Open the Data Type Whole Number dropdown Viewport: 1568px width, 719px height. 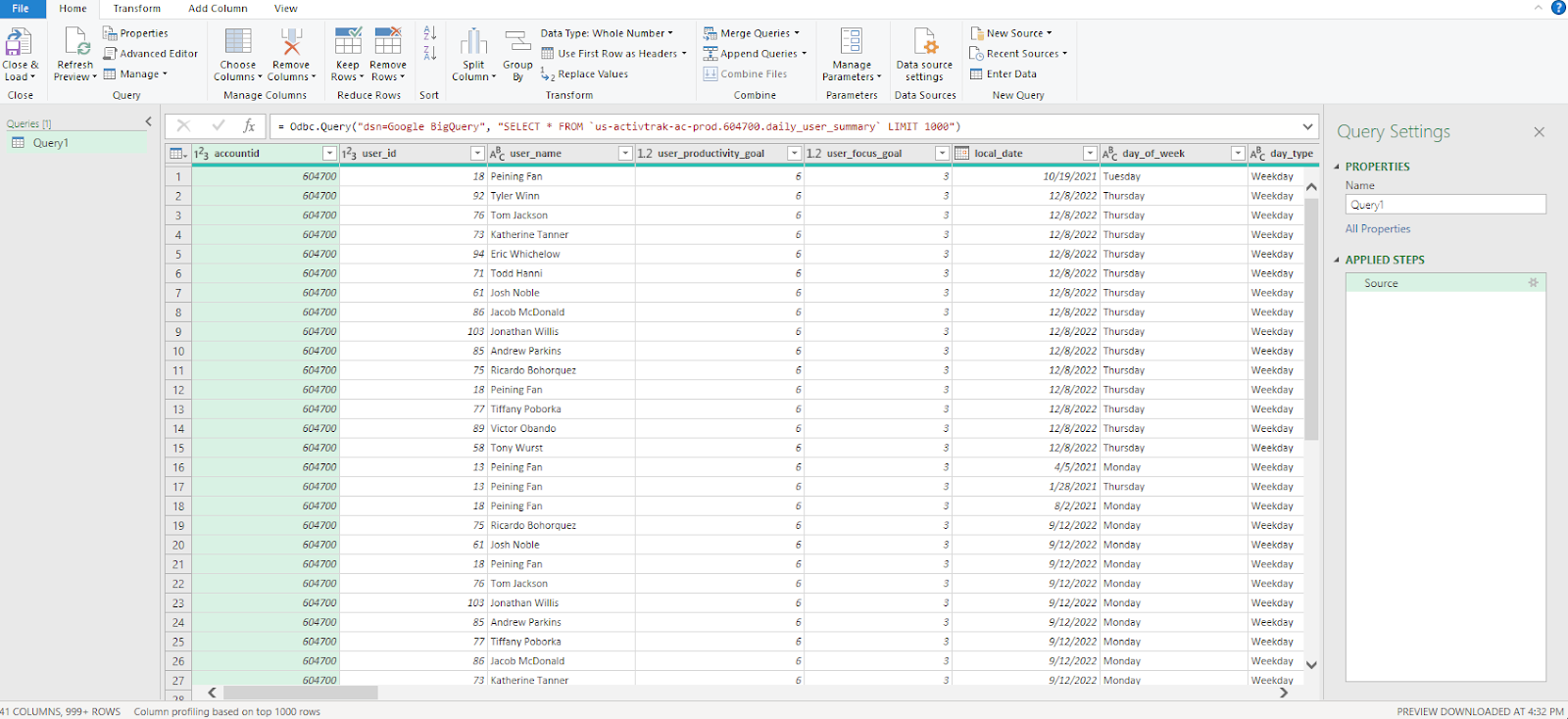click(x=607, y=33)
